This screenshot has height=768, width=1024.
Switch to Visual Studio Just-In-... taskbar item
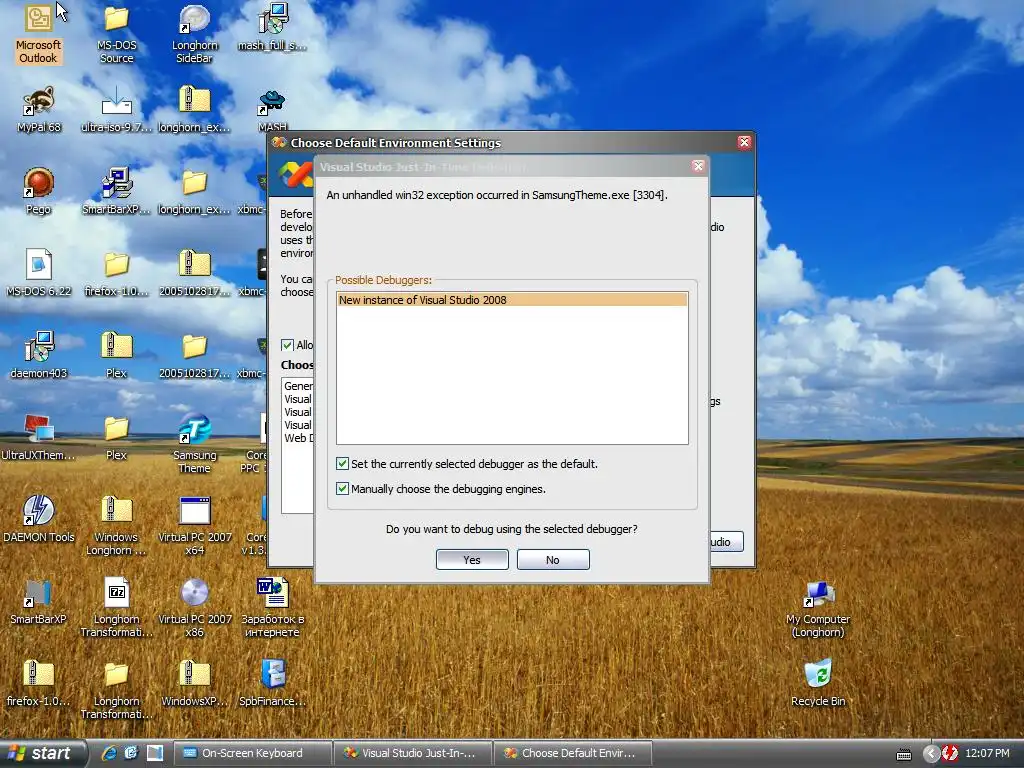click(412, 753)
